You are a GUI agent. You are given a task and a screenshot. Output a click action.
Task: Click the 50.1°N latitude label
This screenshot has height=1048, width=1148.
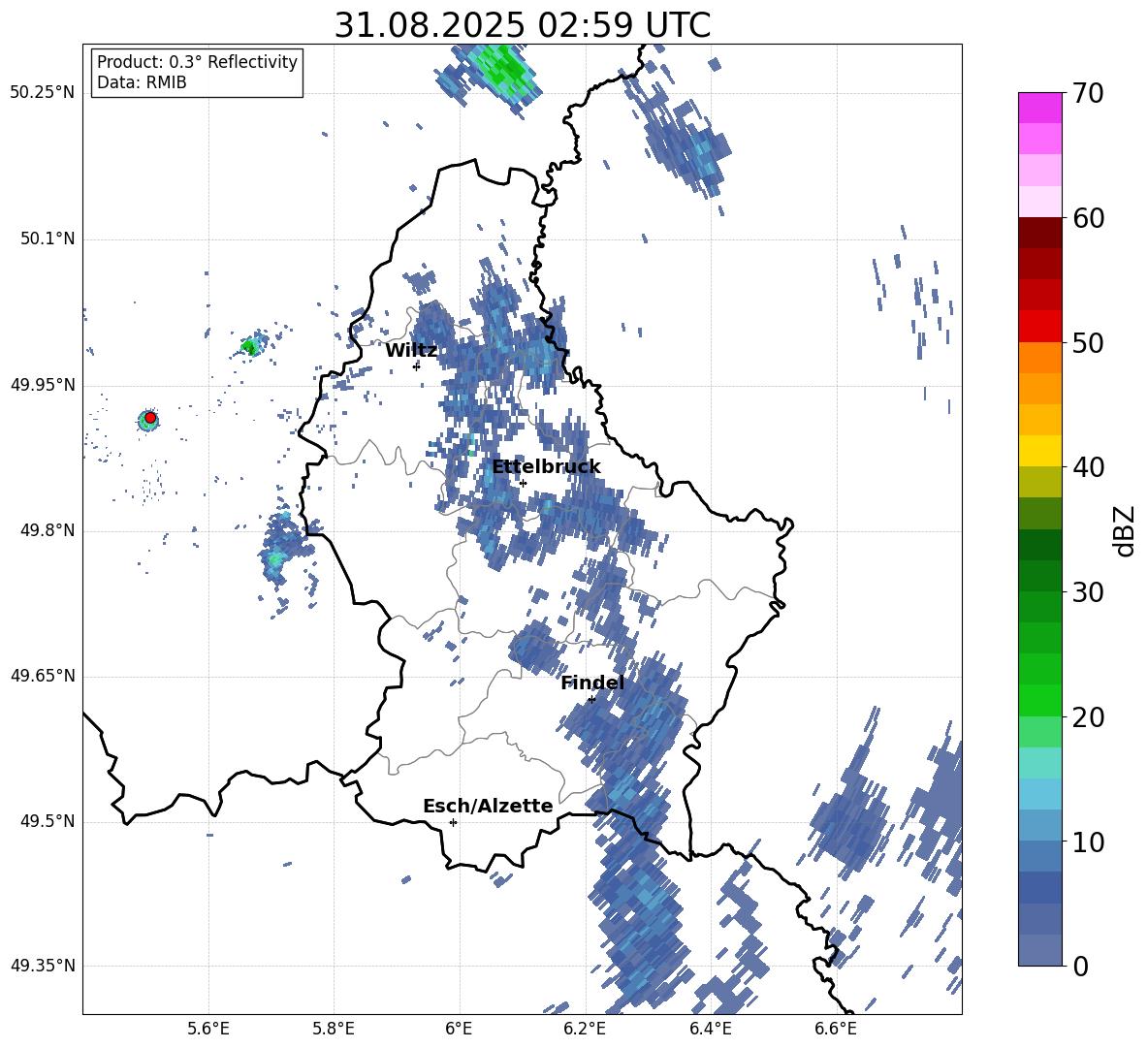pyautogui.click(x=47, y=239)
